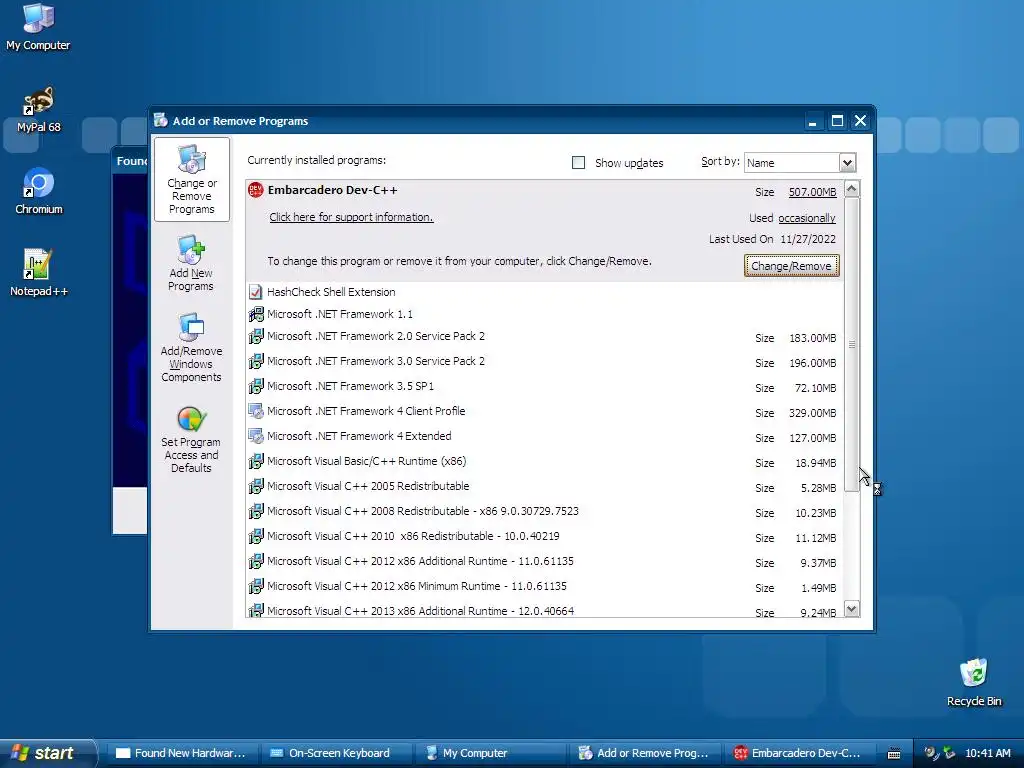
Task: Click the Visual C++ 2005 Redistributable icon
Action: click(255, 486)
